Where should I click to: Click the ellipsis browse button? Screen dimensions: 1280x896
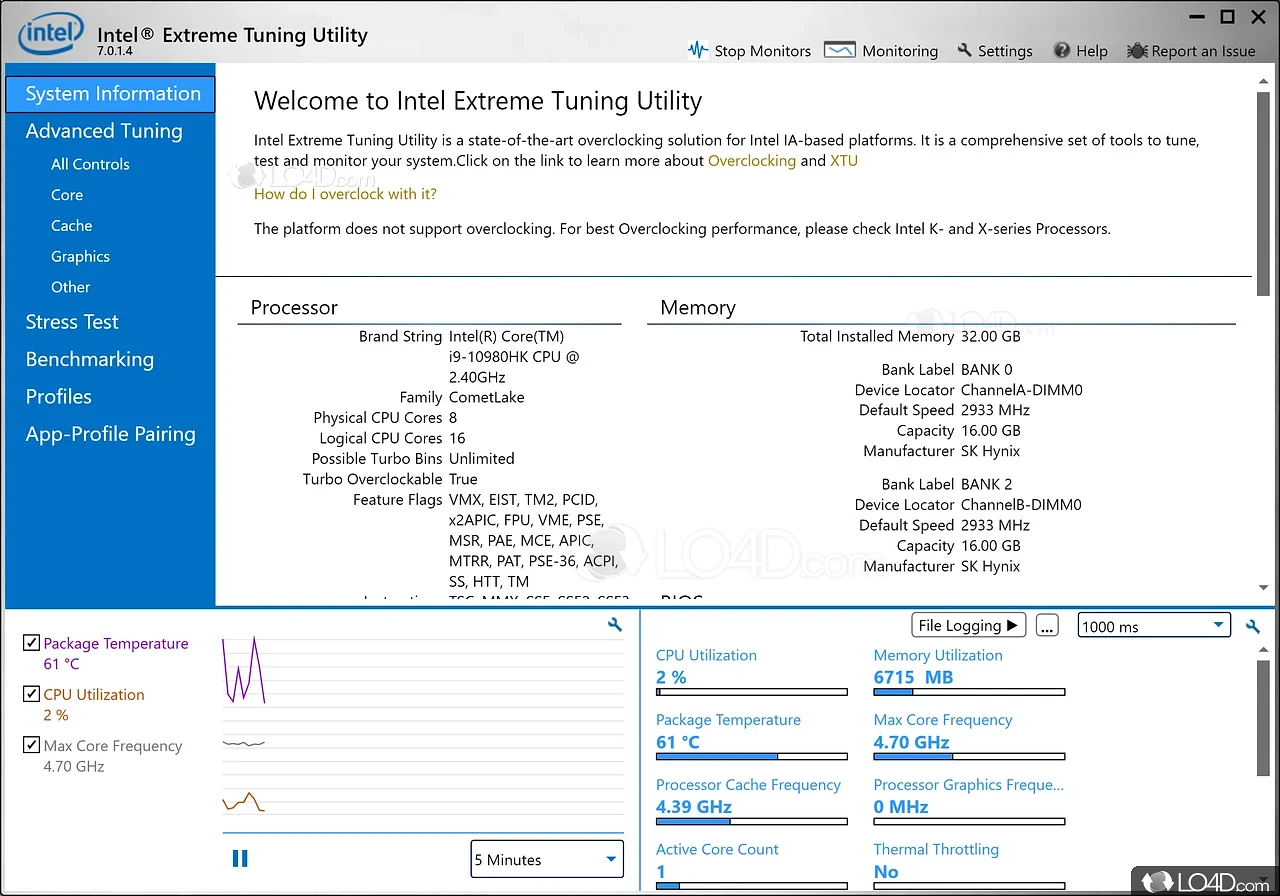1047,626
